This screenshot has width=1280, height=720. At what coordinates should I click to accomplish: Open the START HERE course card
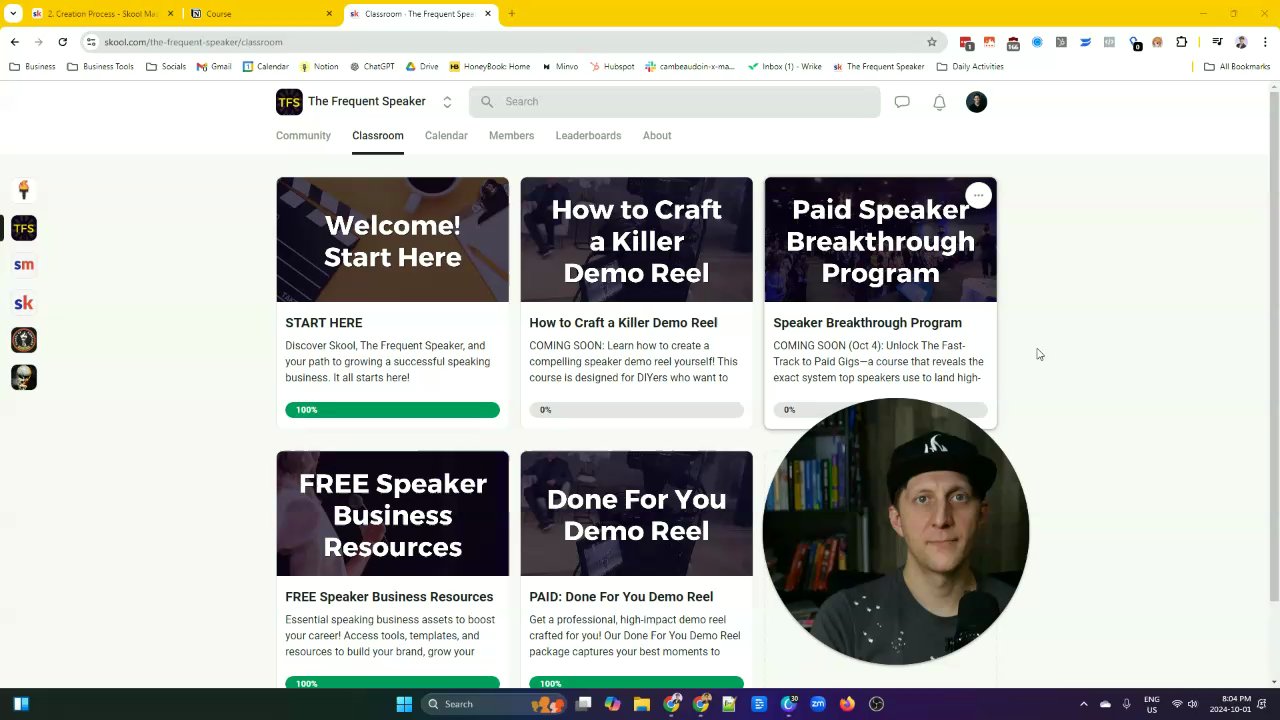[392, 240]
